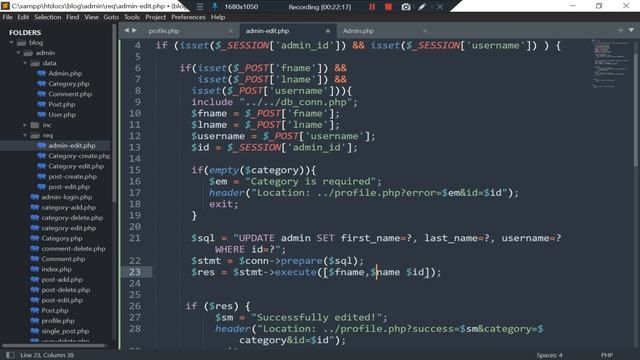Collapse the req folder
This screenshot has height=360, width=640.
(25, 135)
